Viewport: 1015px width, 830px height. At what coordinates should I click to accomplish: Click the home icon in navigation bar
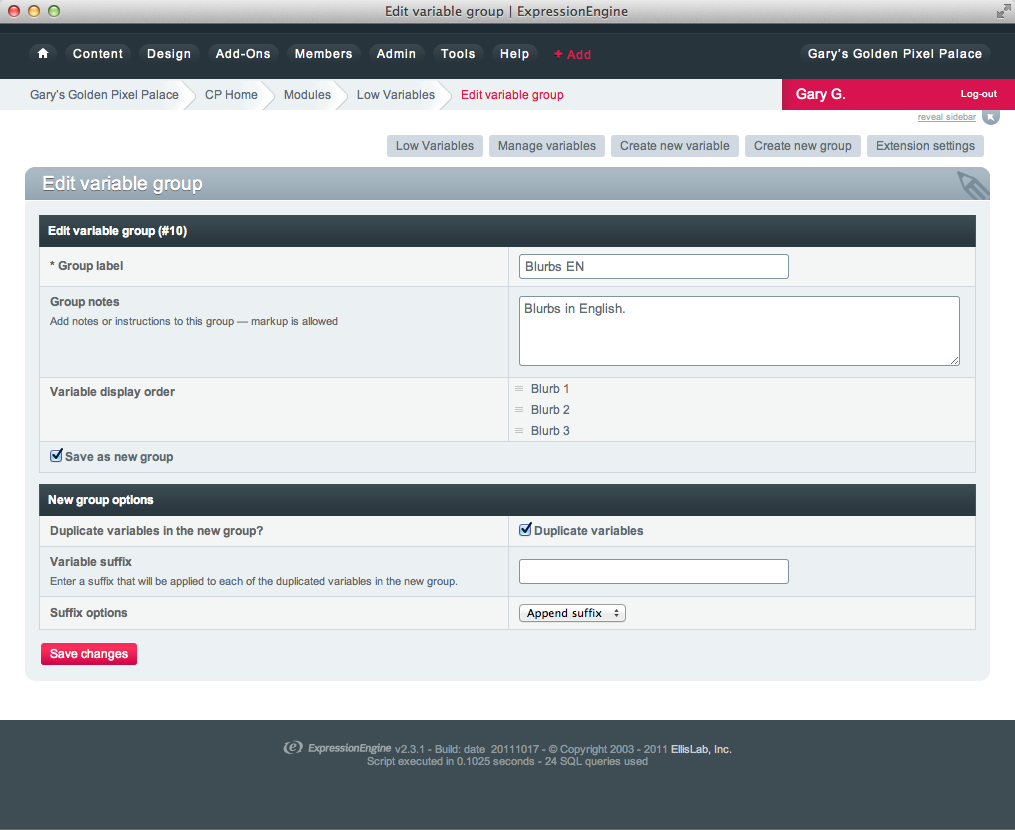(43, 54)
